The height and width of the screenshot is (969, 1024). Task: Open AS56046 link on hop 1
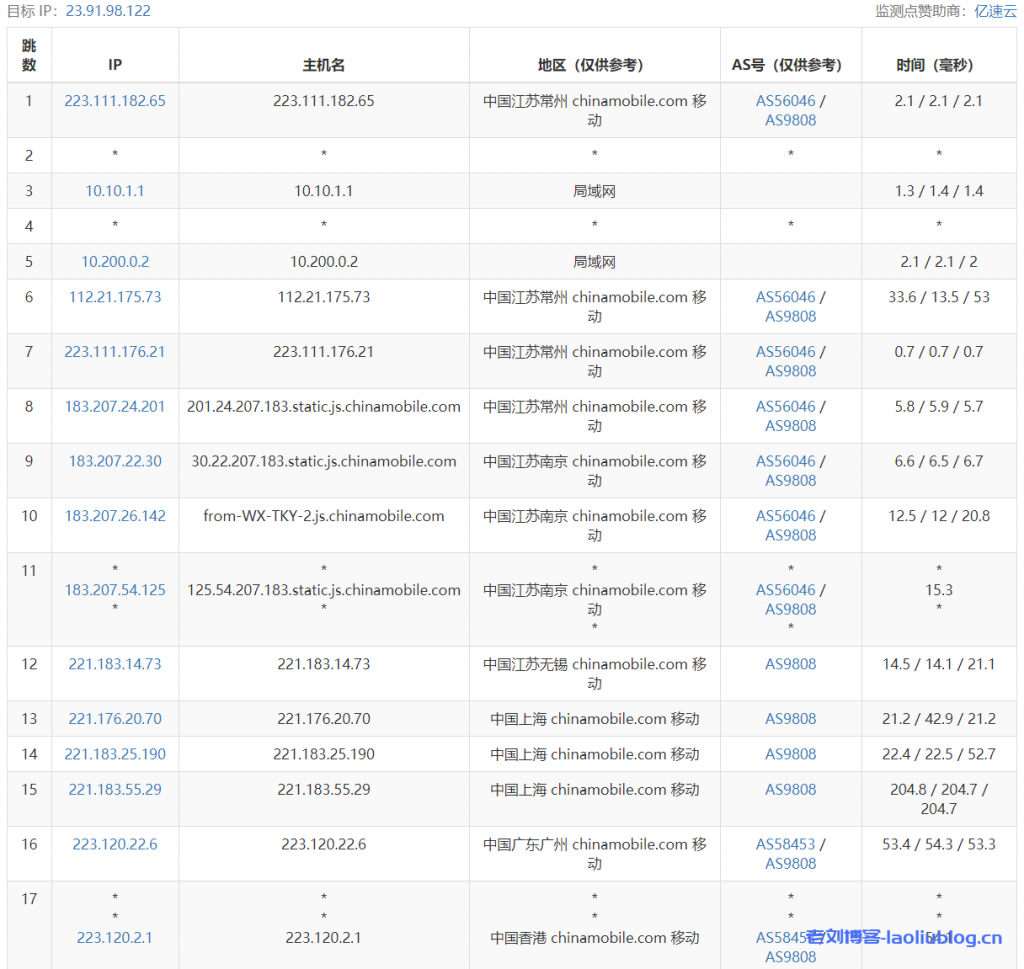point(784,100)
